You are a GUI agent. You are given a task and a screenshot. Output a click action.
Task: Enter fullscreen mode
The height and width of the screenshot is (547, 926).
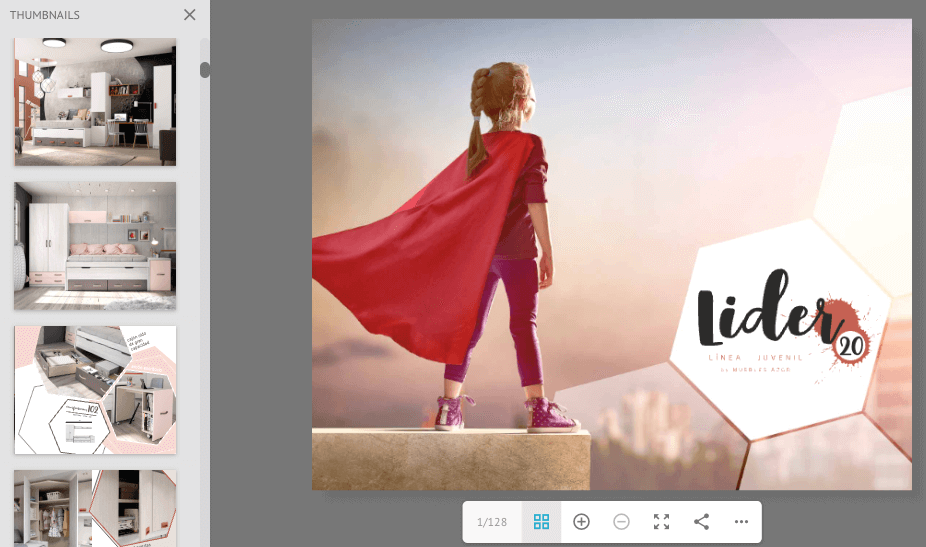coord(661,522)
